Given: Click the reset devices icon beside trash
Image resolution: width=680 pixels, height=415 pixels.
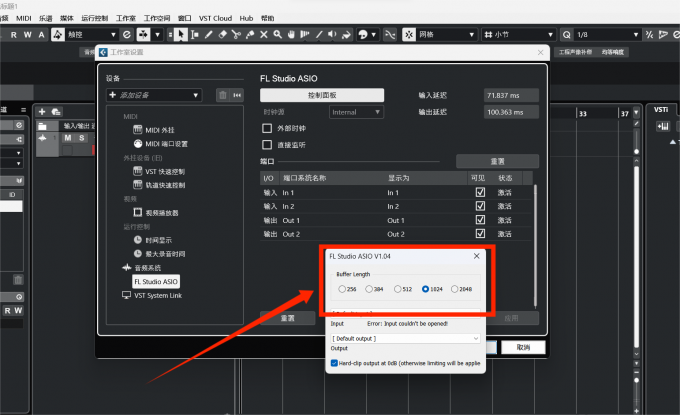Looking at the screenshot, I should point(237,95).
